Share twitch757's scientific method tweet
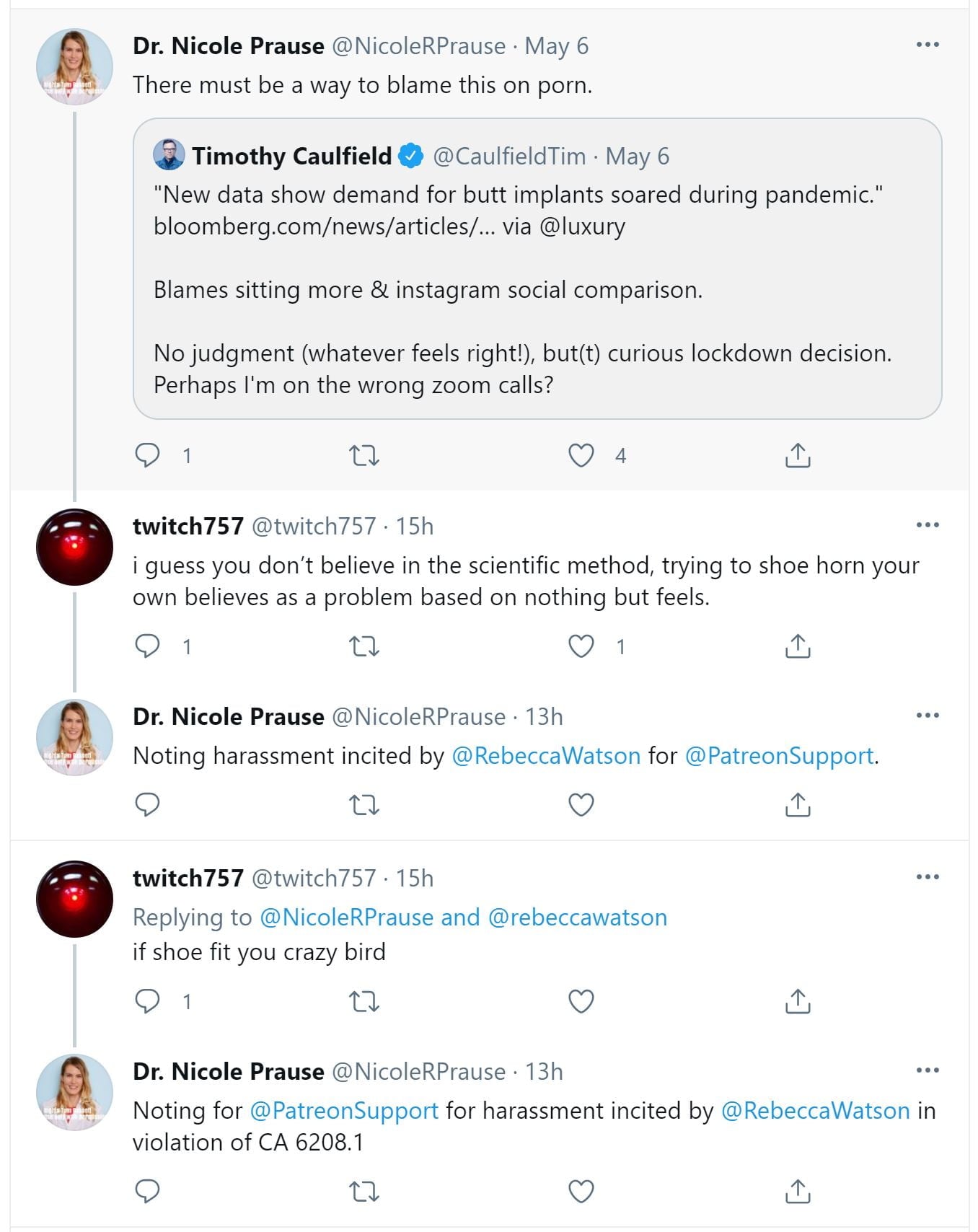 (797, 646)
